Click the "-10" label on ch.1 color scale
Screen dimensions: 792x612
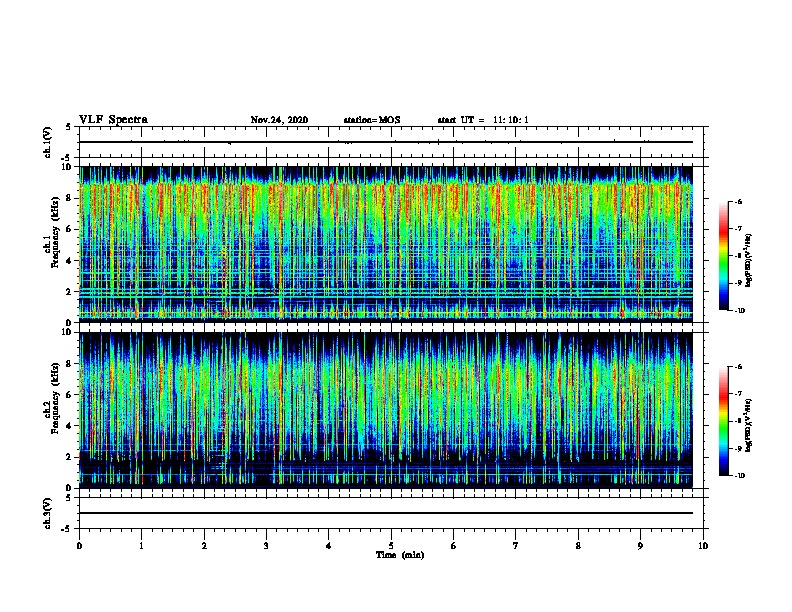coord(739,311)
